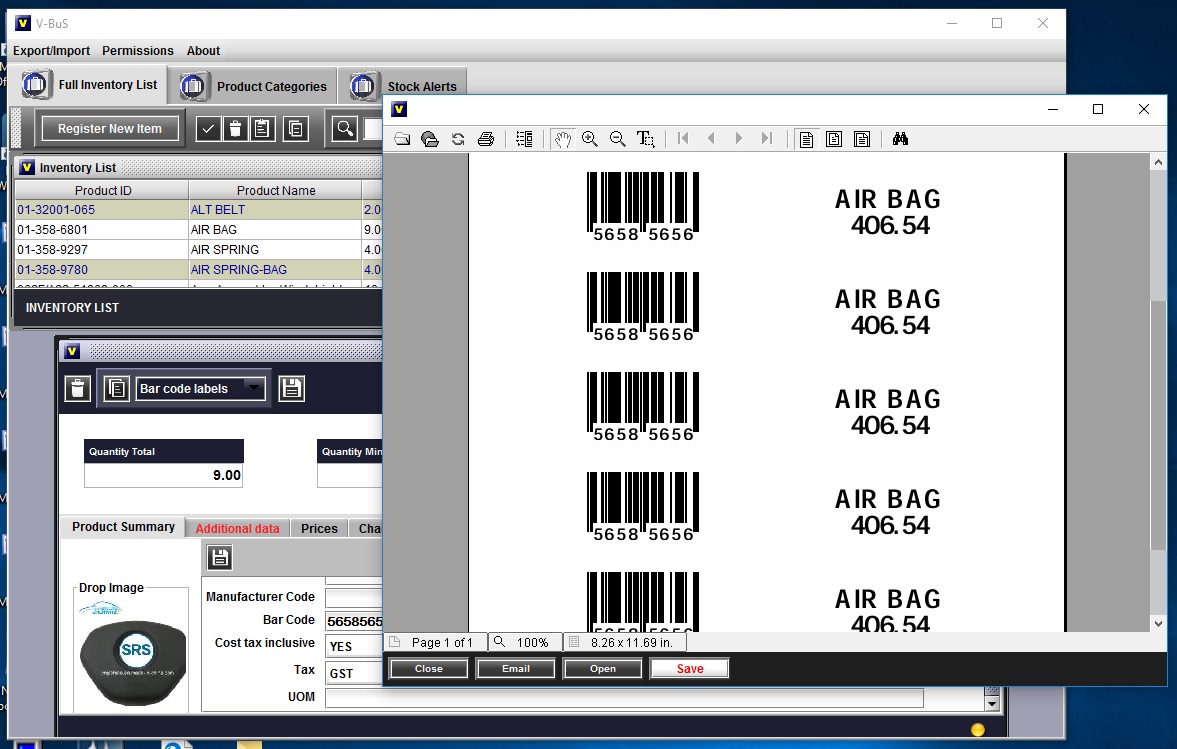The image size is (1177, 749).
Task: Click the save disk icon next to Bar code labels
Action: click(291, 389)
